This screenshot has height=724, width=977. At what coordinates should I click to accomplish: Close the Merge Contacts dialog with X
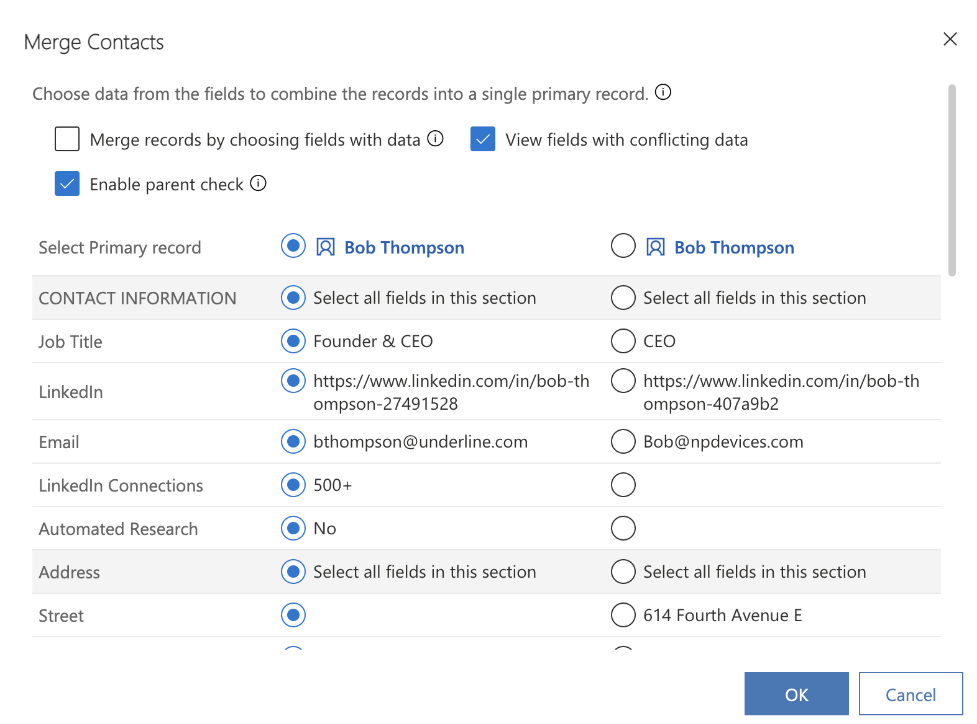point(949,39)
